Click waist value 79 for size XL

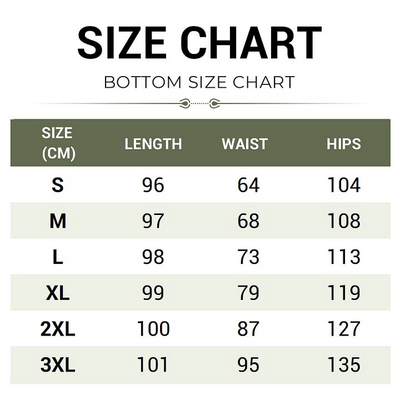(248, 293)
